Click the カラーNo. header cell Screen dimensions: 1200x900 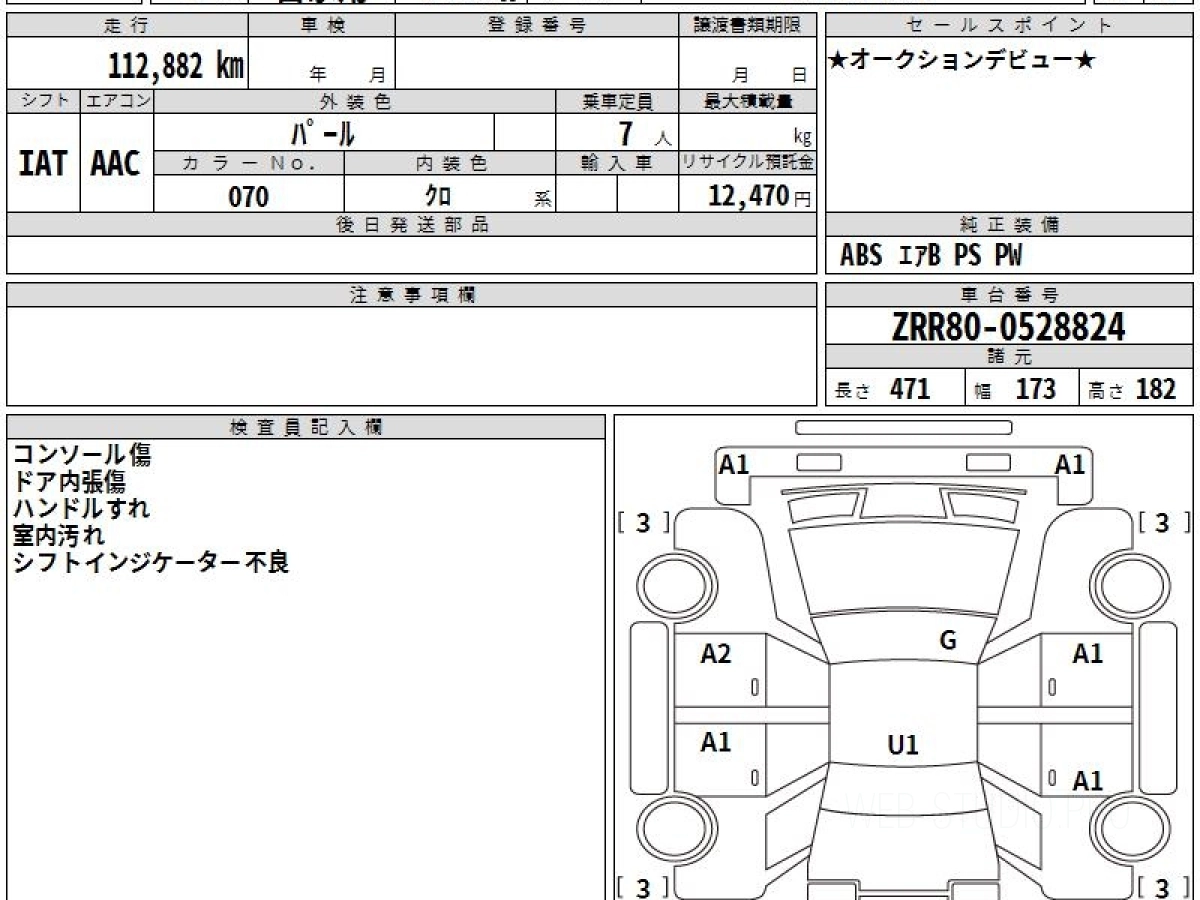pos(249,163)
